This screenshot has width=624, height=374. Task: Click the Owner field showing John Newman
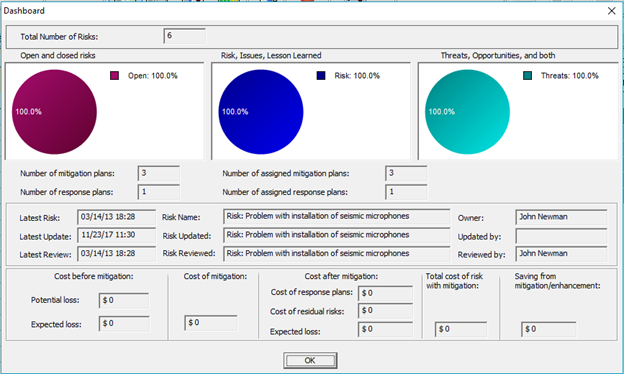pos(562,217)
